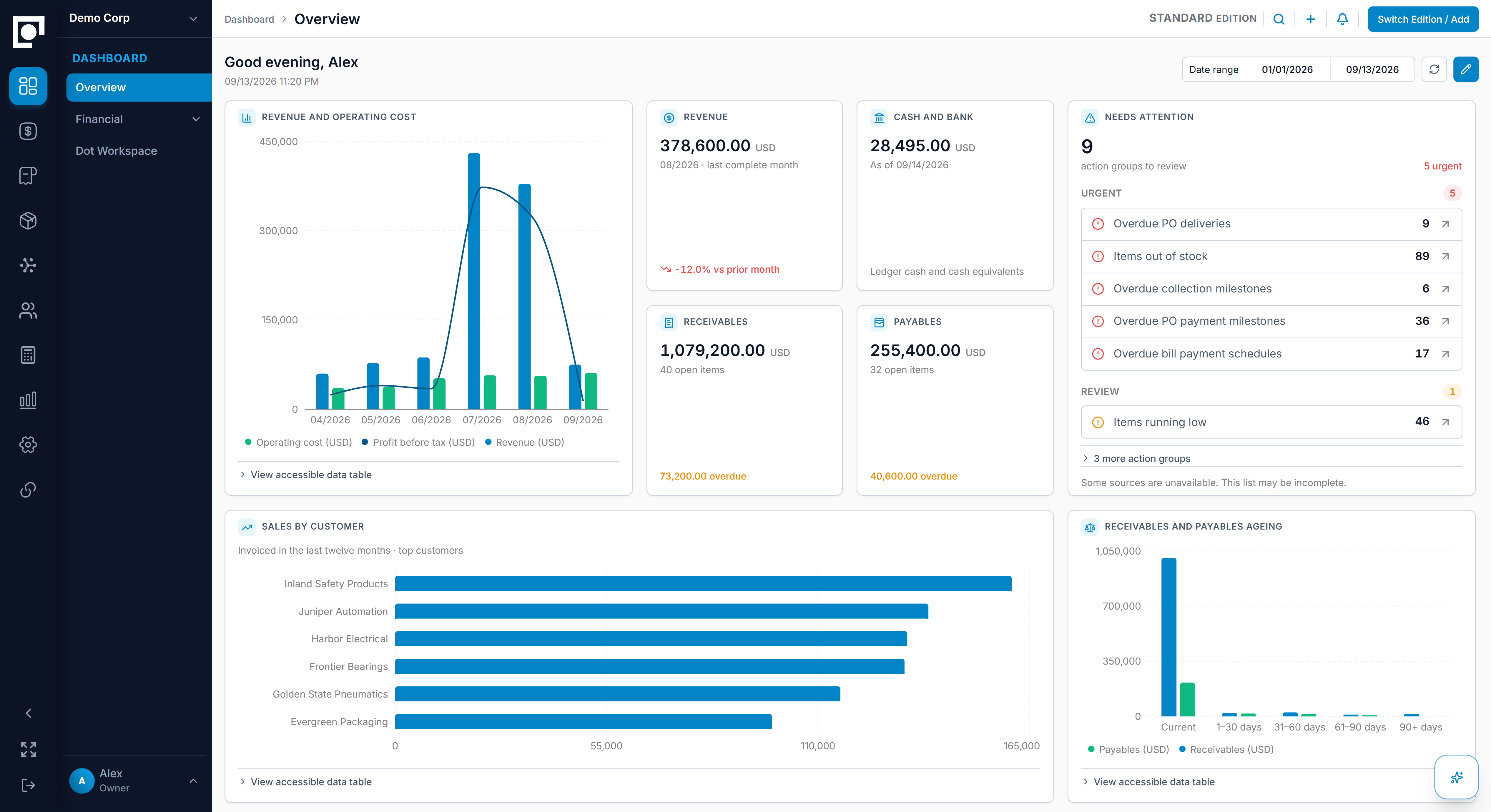The width and height of the screenshot is (1491, 812).
Task: Select the Overview menu item
Action: tap(138, 87)
